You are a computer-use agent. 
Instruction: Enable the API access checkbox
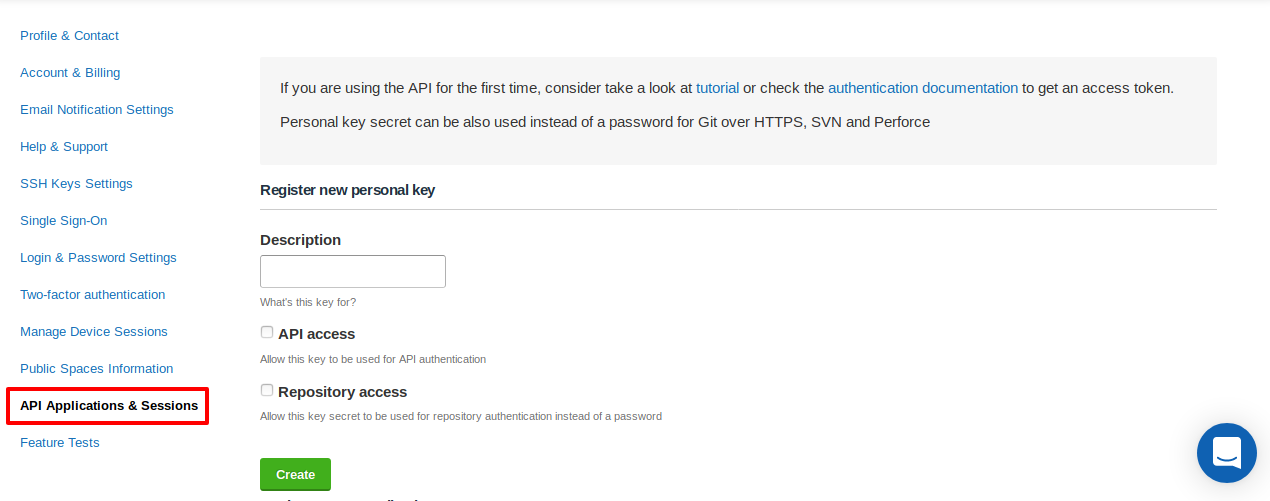point(267,332)
